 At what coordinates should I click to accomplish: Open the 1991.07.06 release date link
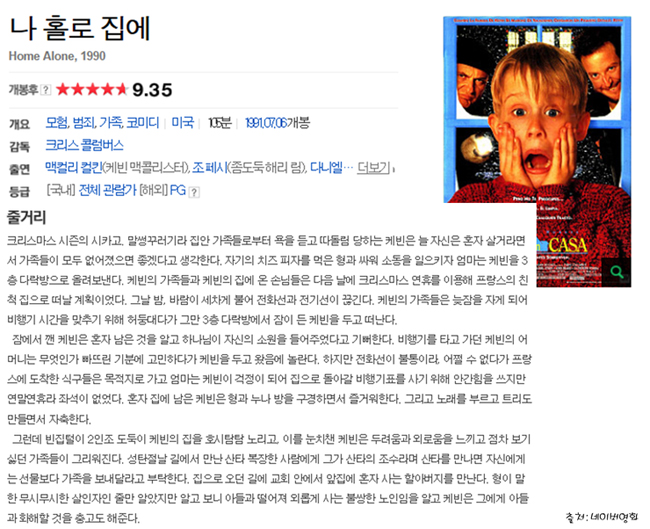coord(266,123)
